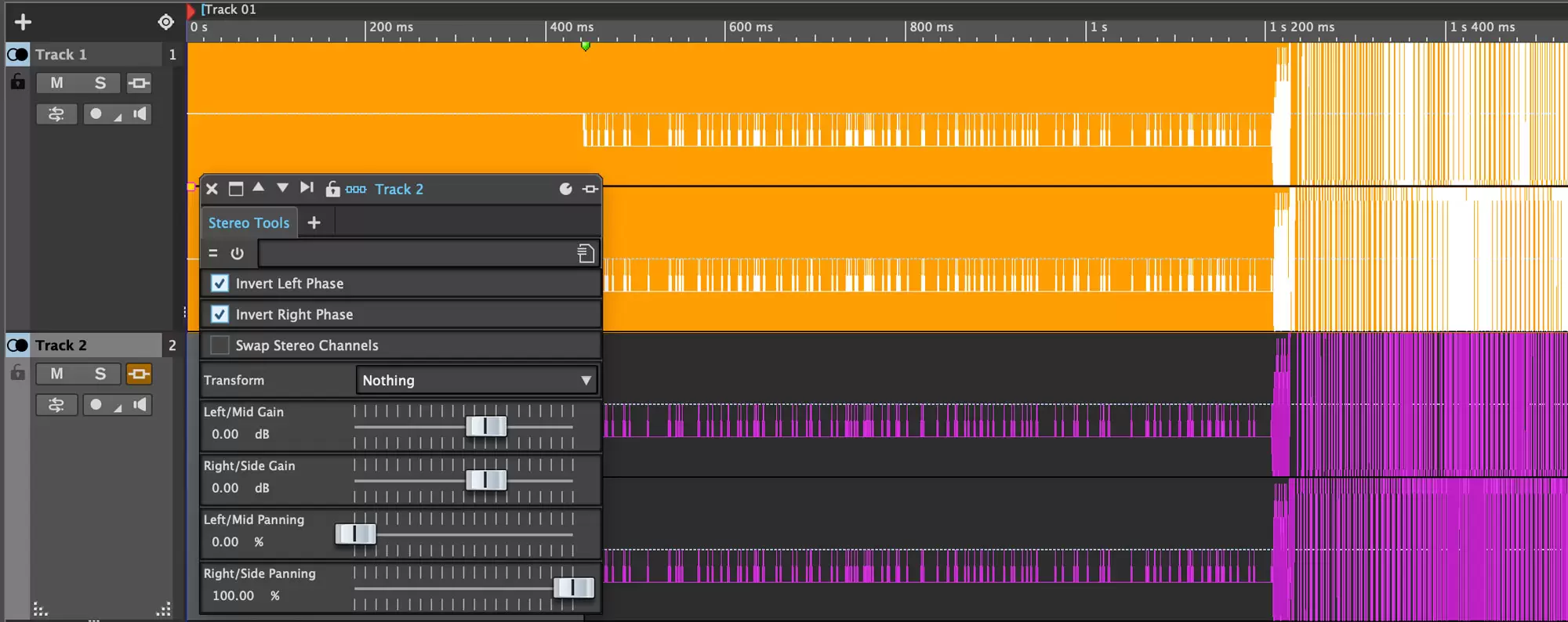Open Track 1 effect chain icon
This screenshot has width=1568, height=622.
pos(139,83)
